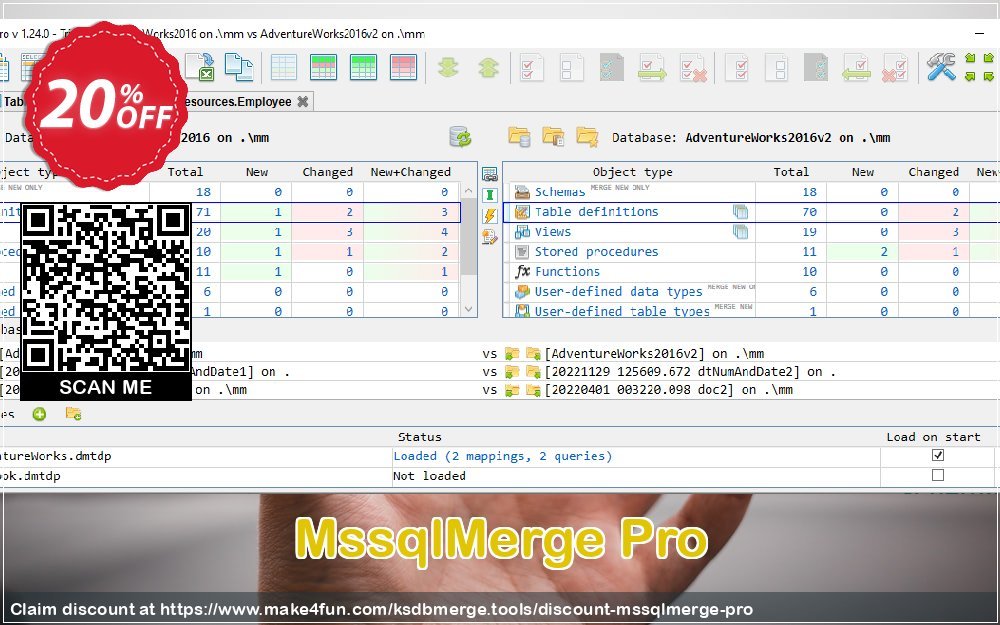Select the all-green grid table icon

364,67
